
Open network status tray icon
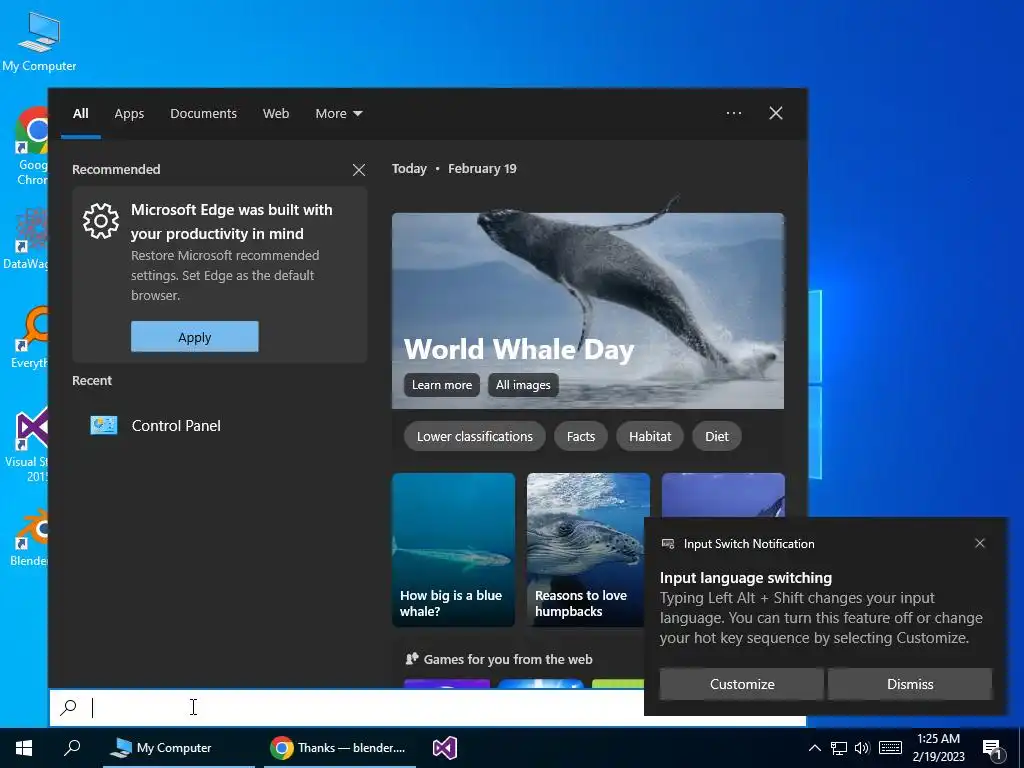pyautogui.click(x=839, y=748)
